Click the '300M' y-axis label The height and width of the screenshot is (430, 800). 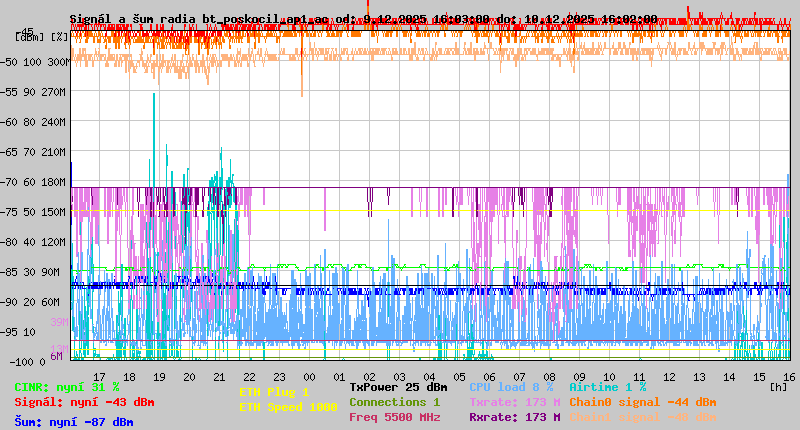pos(58,62)
